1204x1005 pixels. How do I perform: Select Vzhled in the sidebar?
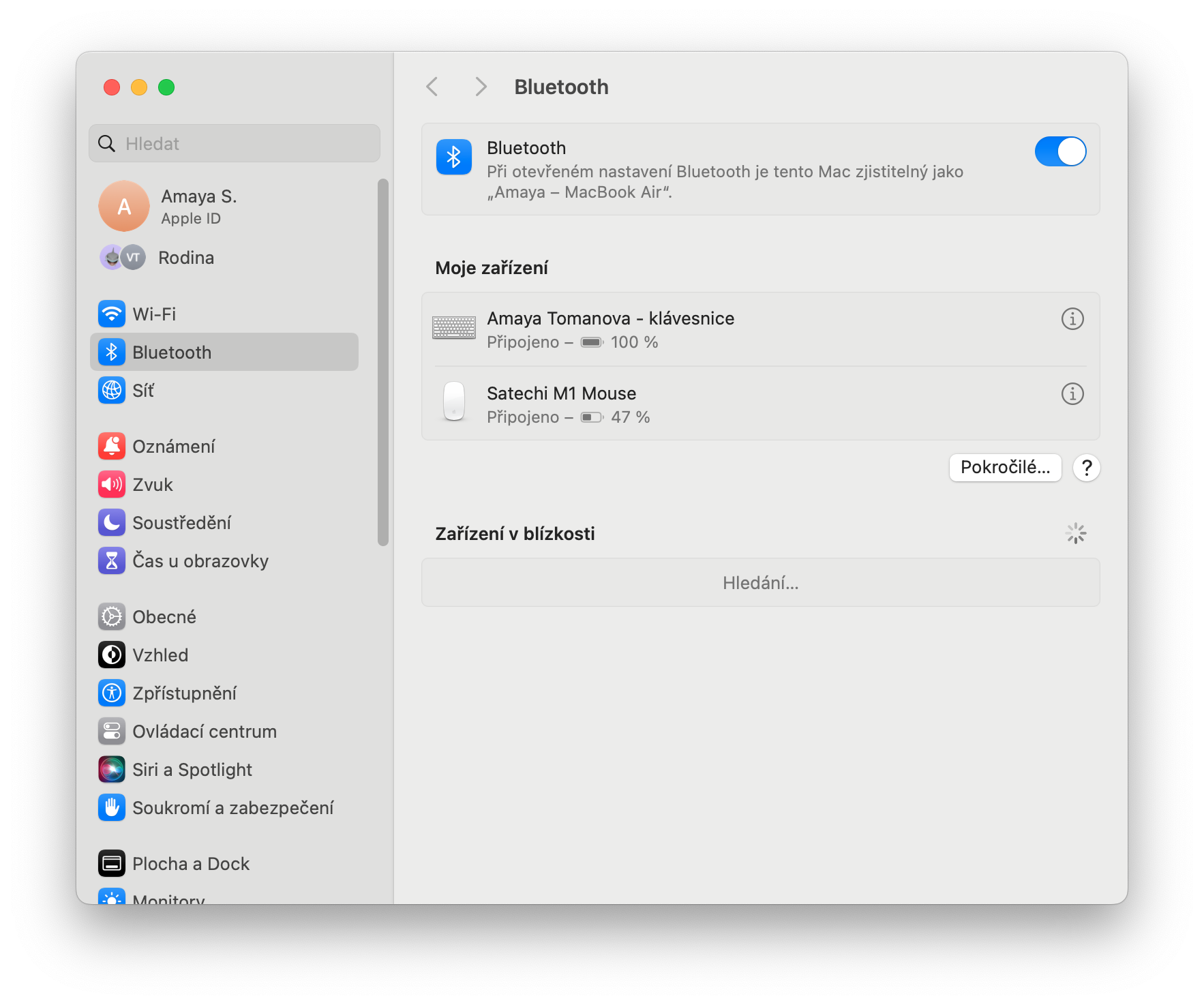coord(224,655)
